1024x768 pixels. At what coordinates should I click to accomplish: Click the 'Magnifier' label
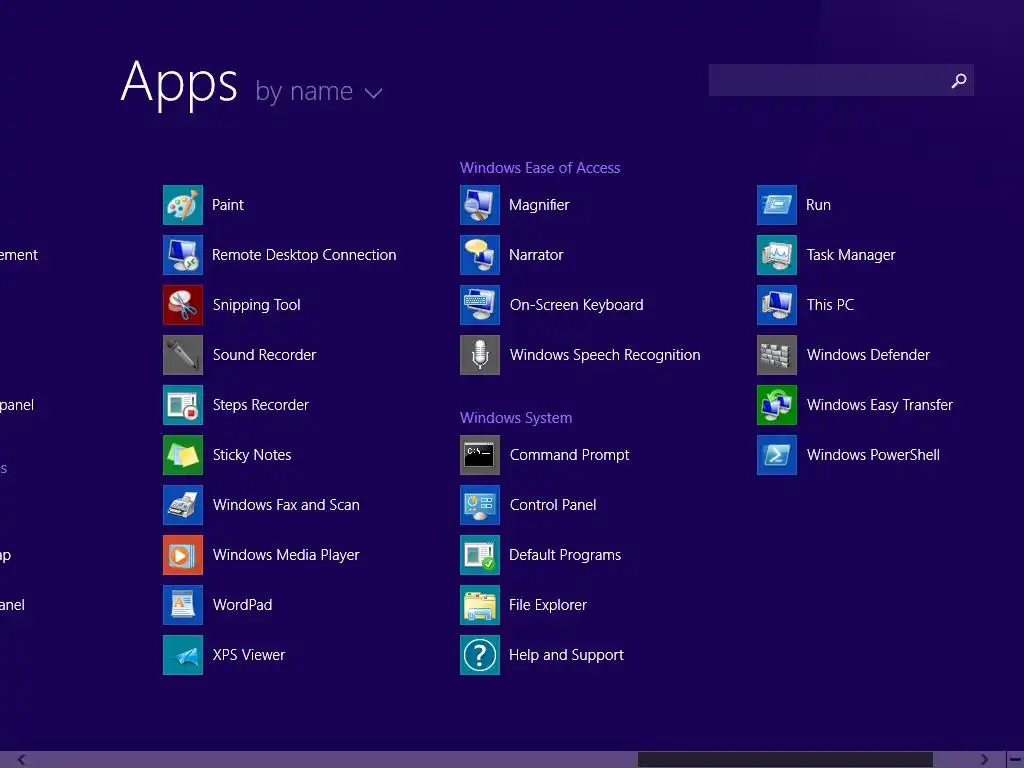[539, 205]
